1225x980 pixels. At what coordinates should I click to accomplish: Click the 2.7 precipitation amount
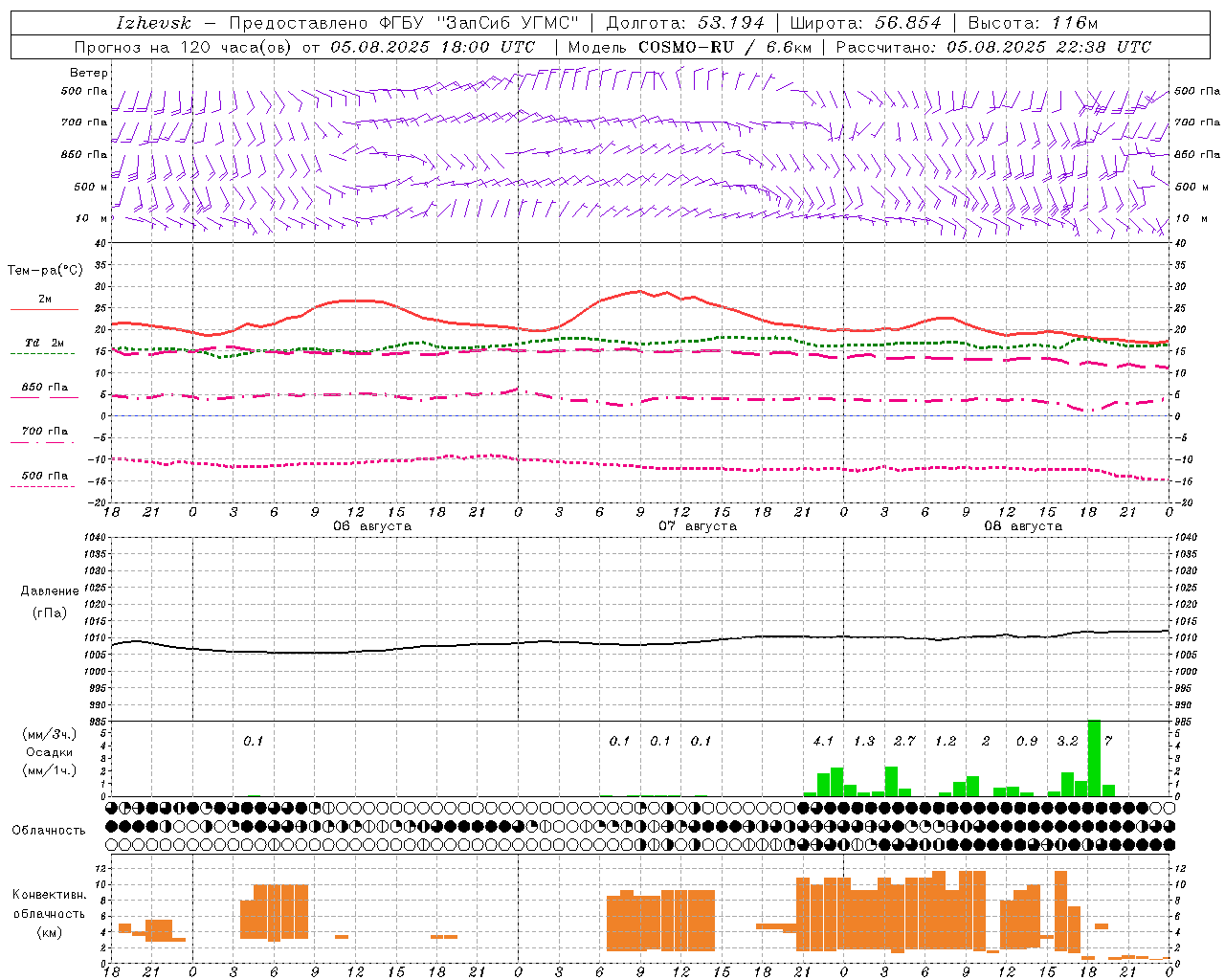pos(904,741)
